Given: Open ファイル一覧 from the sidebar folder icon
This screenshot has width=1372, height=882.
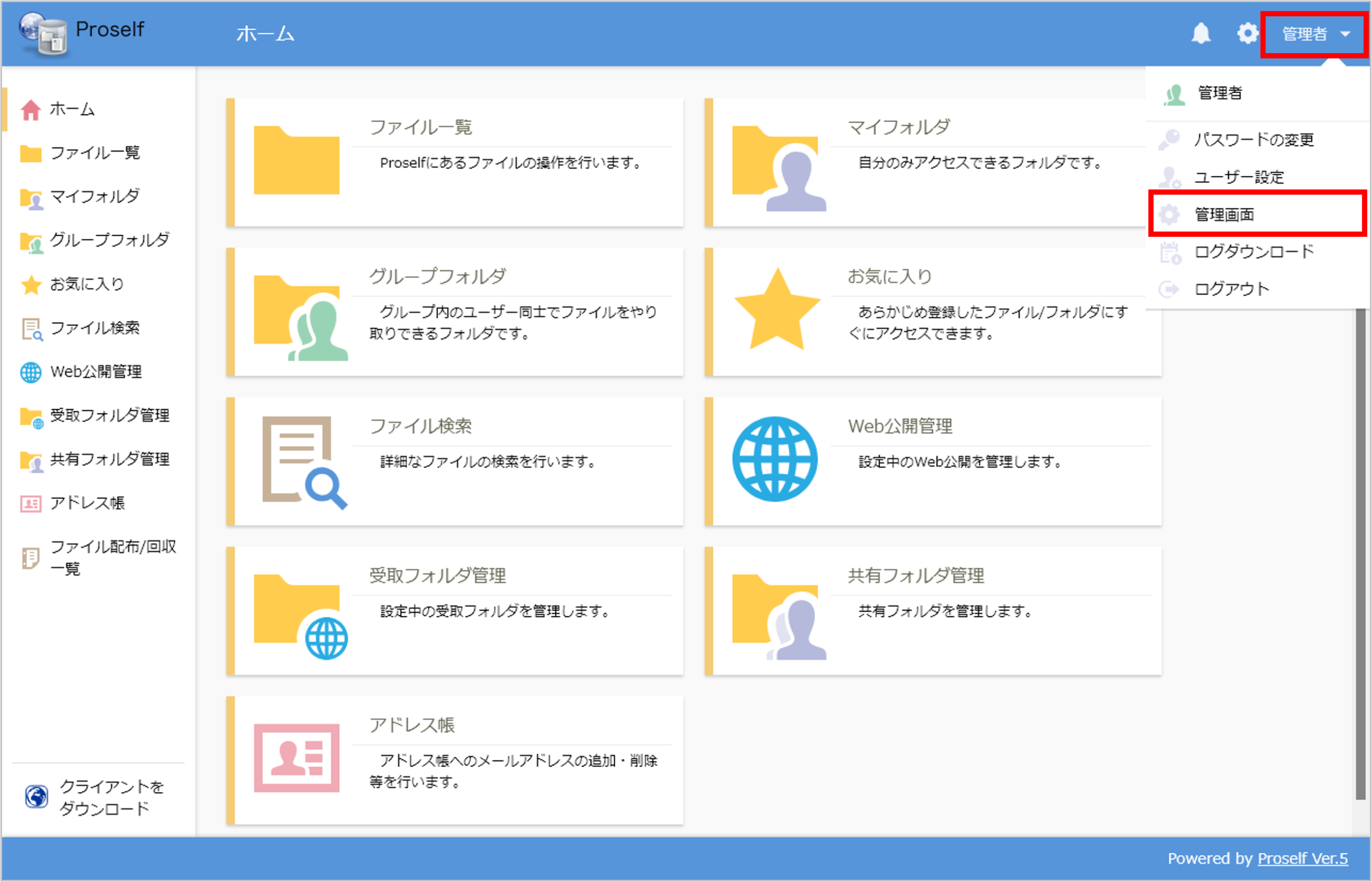Looking at the screenshot, I should click(30, 152).
